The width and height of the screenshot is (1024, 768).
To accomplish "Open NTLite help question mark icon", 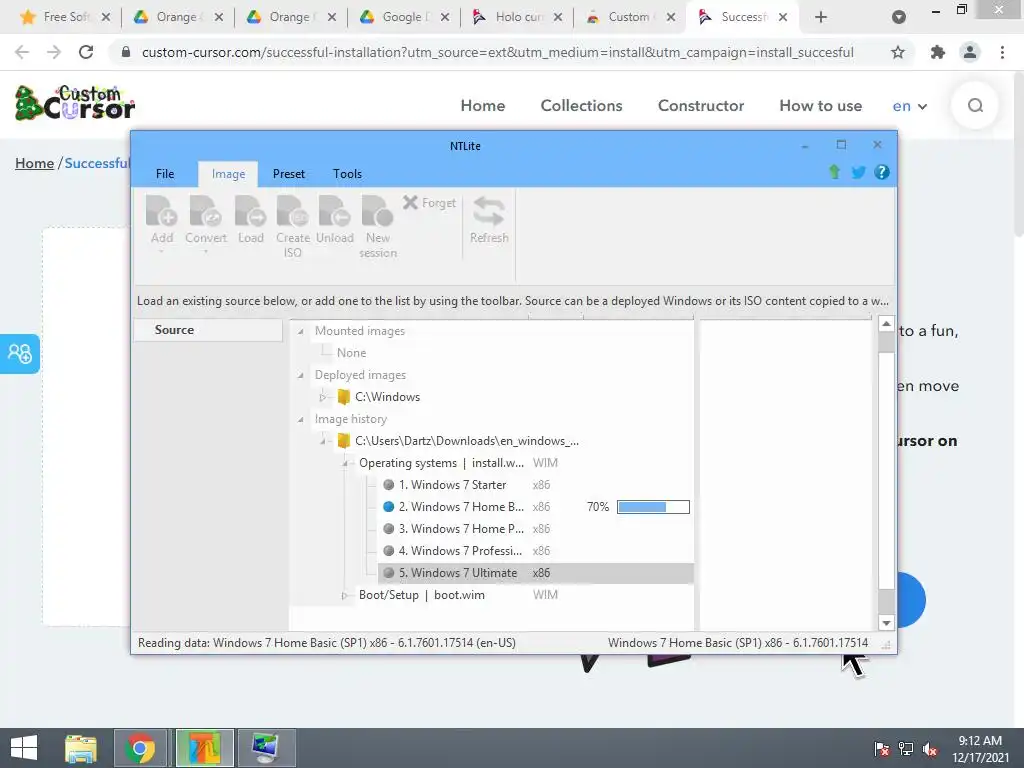I will tap(882, 172).
